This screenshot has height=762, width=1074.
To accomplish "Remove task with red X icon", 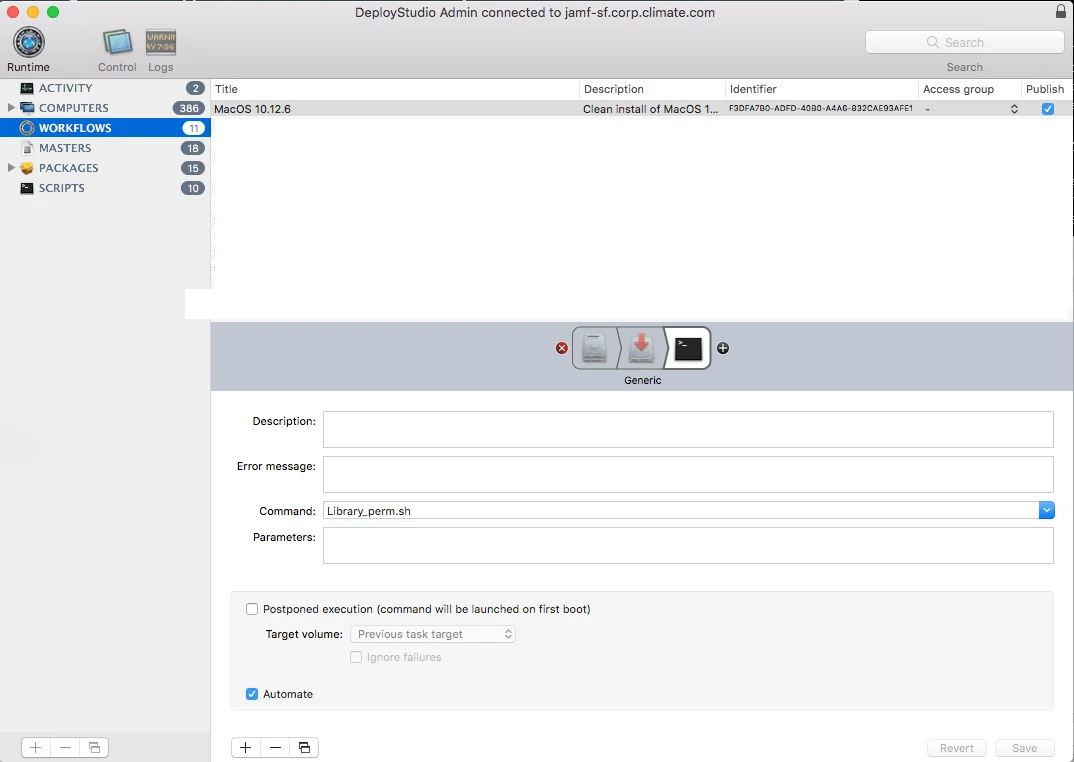I will [562, 348].
